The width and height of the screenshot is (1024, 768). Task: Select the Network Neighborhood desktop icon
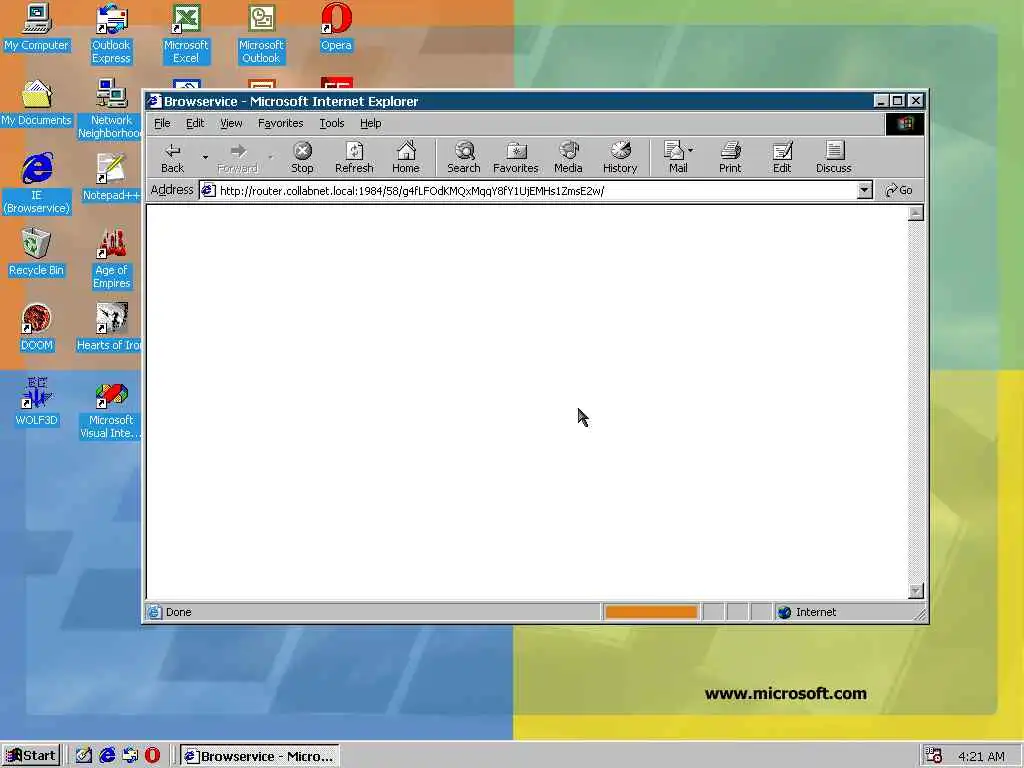110,109
